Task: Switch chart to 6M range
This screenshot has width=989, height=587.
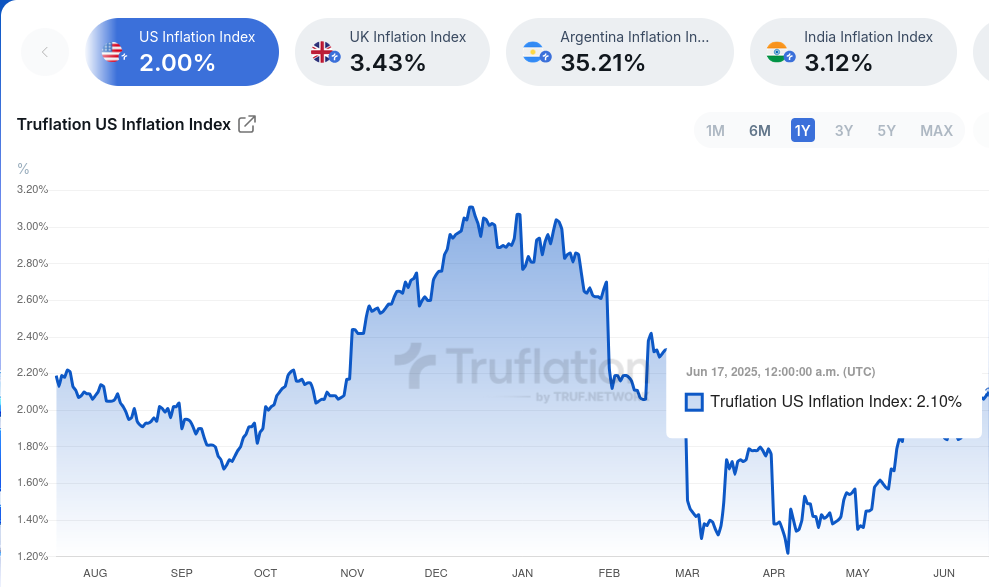Action: [760, 131]
